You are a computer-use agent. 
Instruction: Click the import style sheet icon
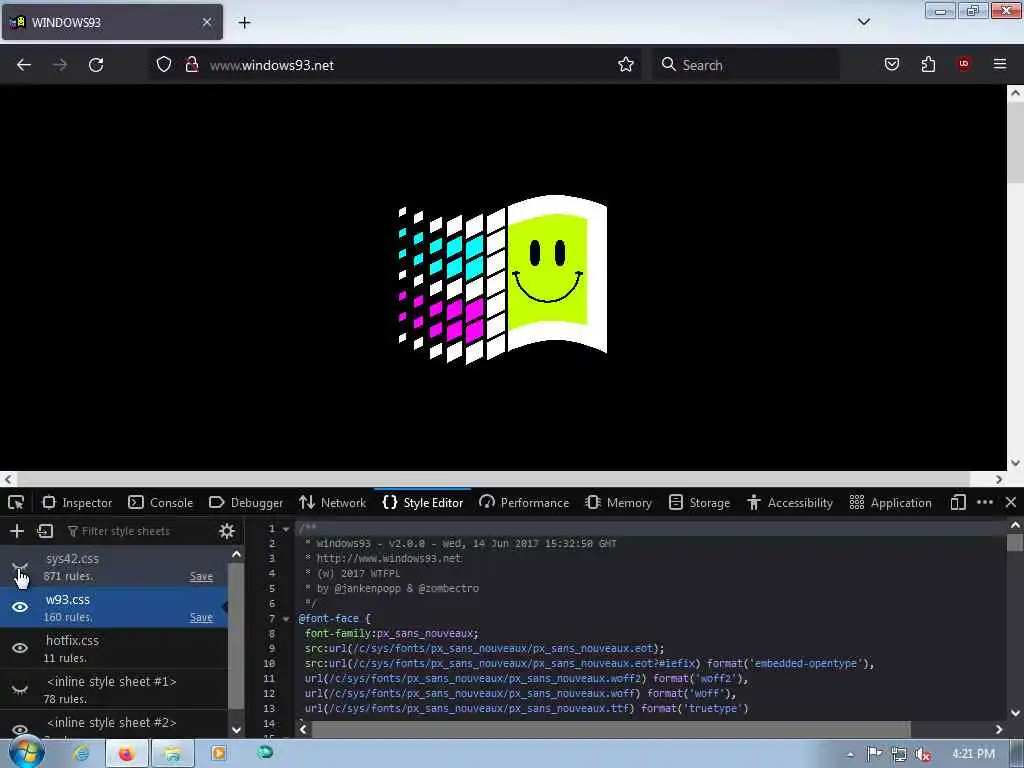coord(45,531)
